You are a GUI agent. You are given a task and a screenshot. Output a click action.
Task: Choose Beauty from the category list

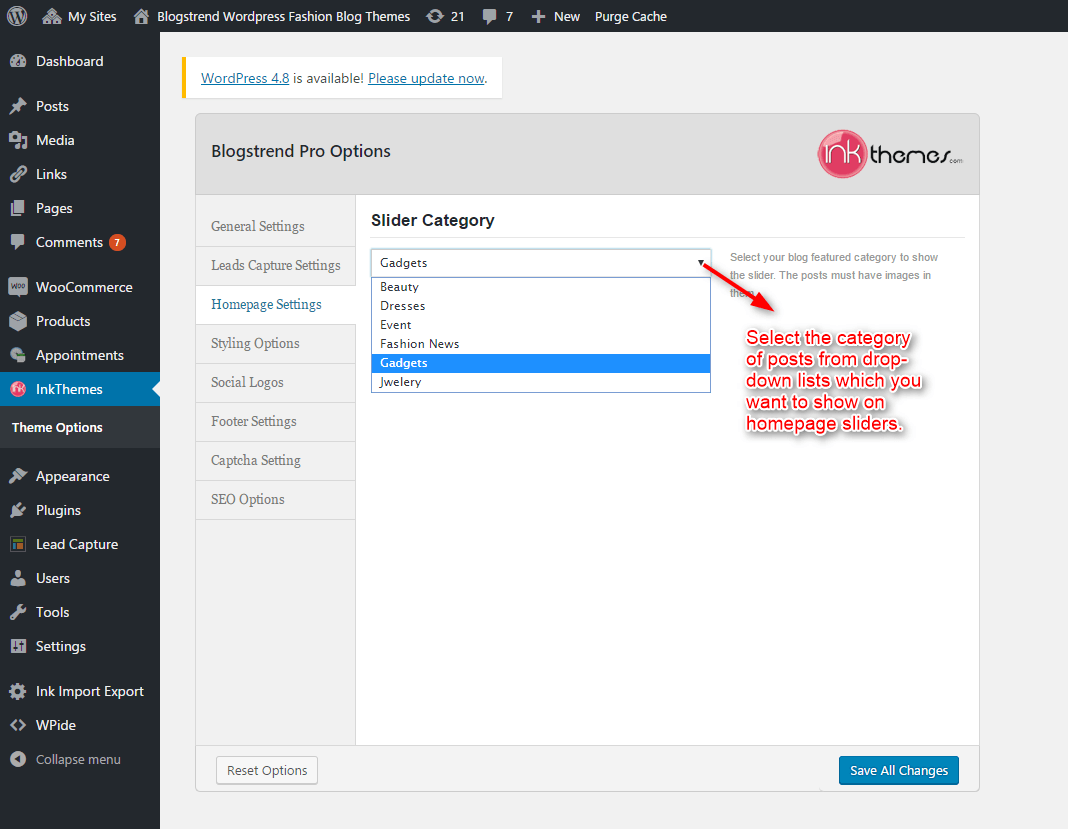tap(541, 287)
